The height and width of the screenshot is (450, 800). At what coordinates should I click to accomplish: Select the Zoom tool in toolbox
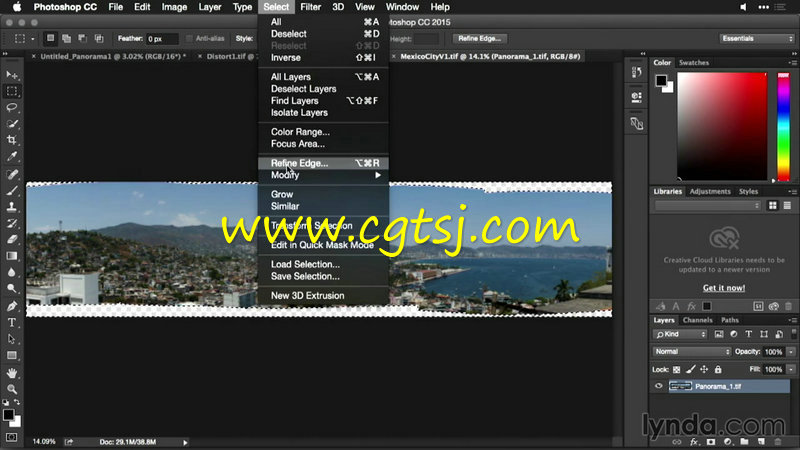coord(12,389)
